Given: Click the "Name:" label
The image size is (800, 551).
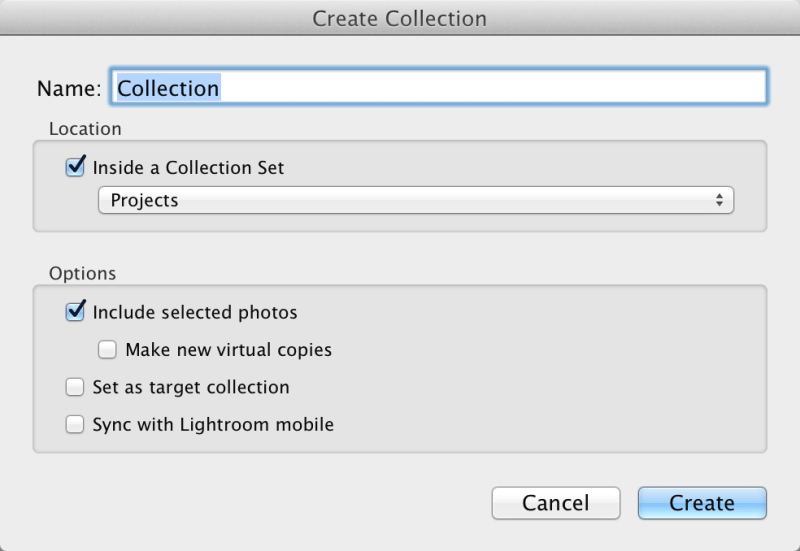Looking at the screenshot, I should [69, 88].
